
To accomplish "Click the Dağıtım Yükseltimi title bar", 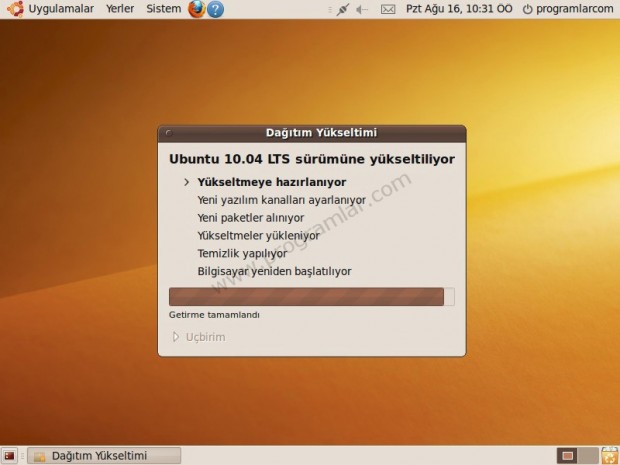I will pyautogui.click(x=312, y=134).
